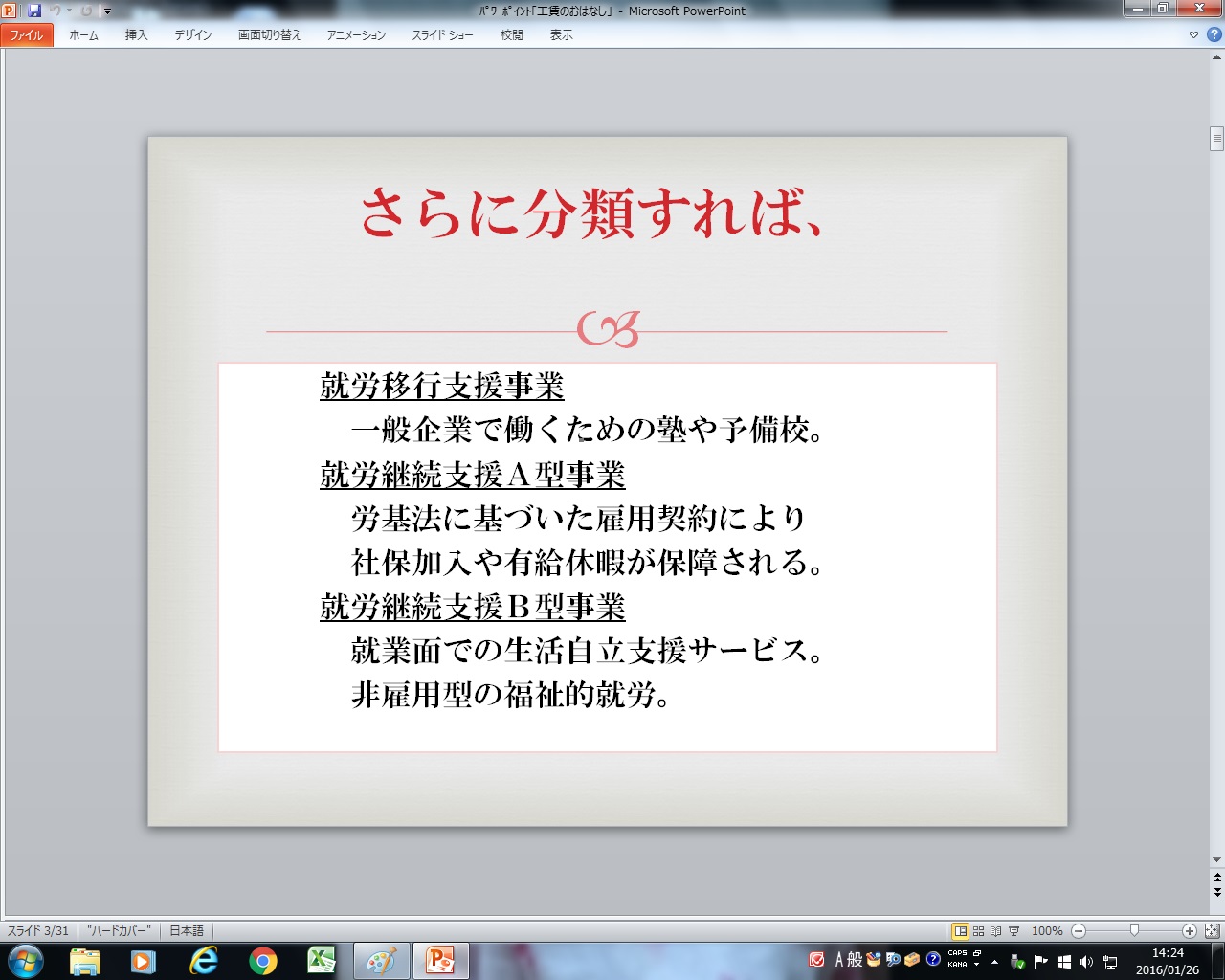Switch to Reading view in status bar
Screen dimensions: 1225x980
pyautogui.click(x=995, y=931)
